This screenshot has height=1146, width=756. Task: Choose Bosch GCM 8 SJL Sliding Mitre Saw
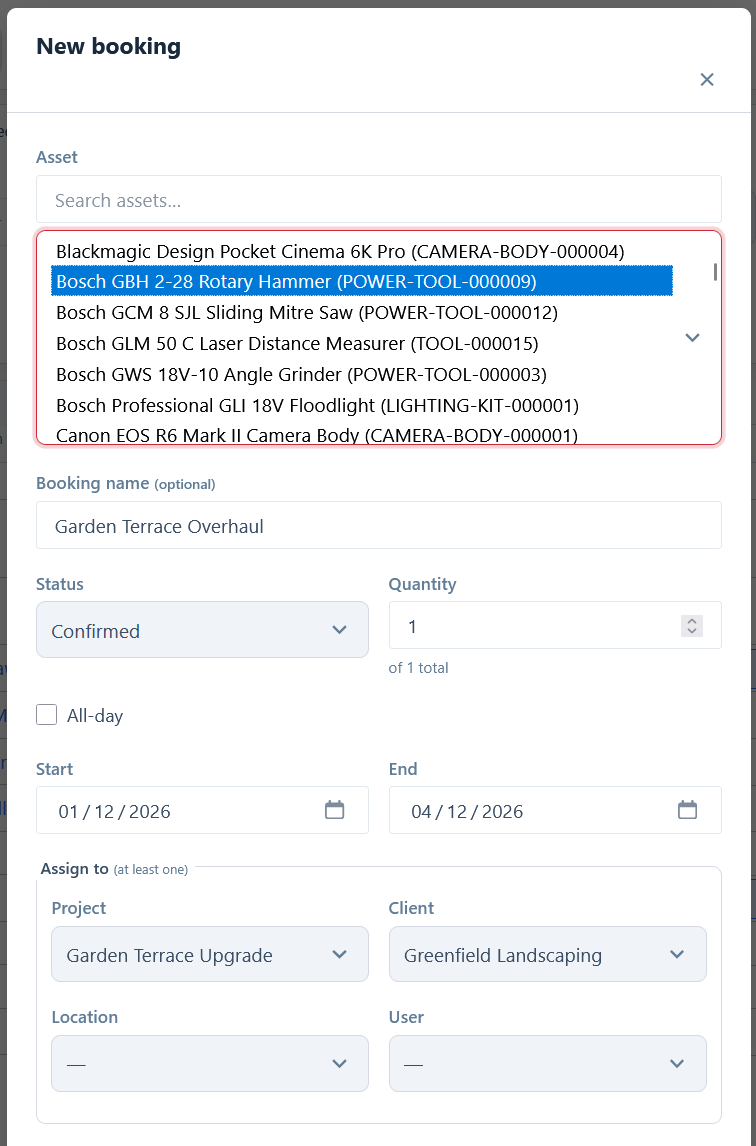[362, 313]
